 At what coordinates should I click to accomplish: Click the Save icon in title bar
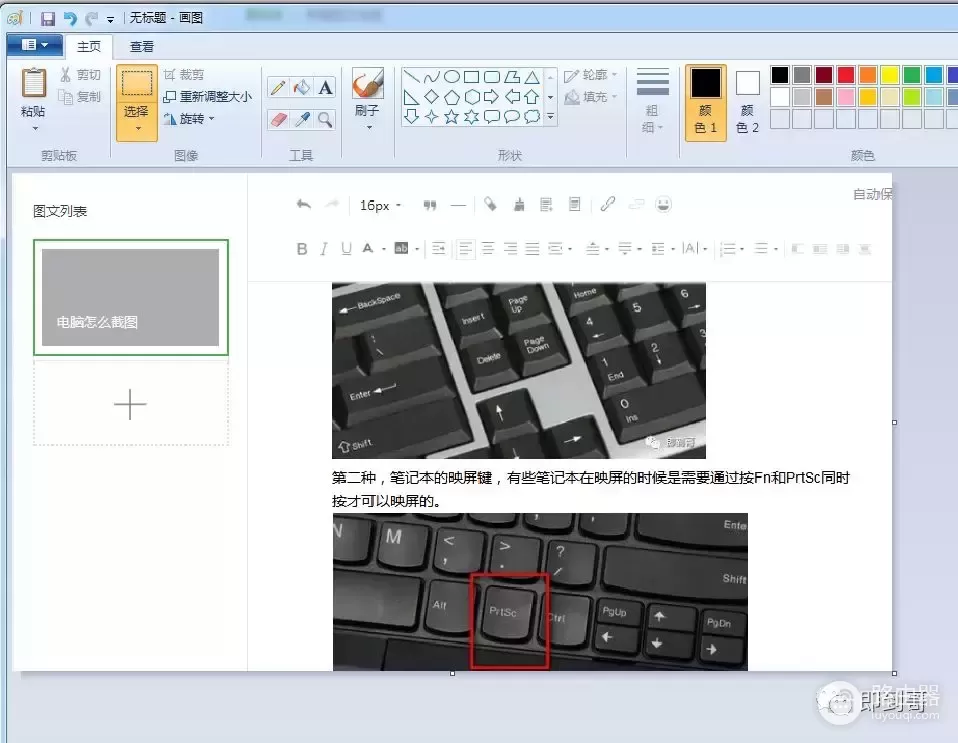pos(48,18)
